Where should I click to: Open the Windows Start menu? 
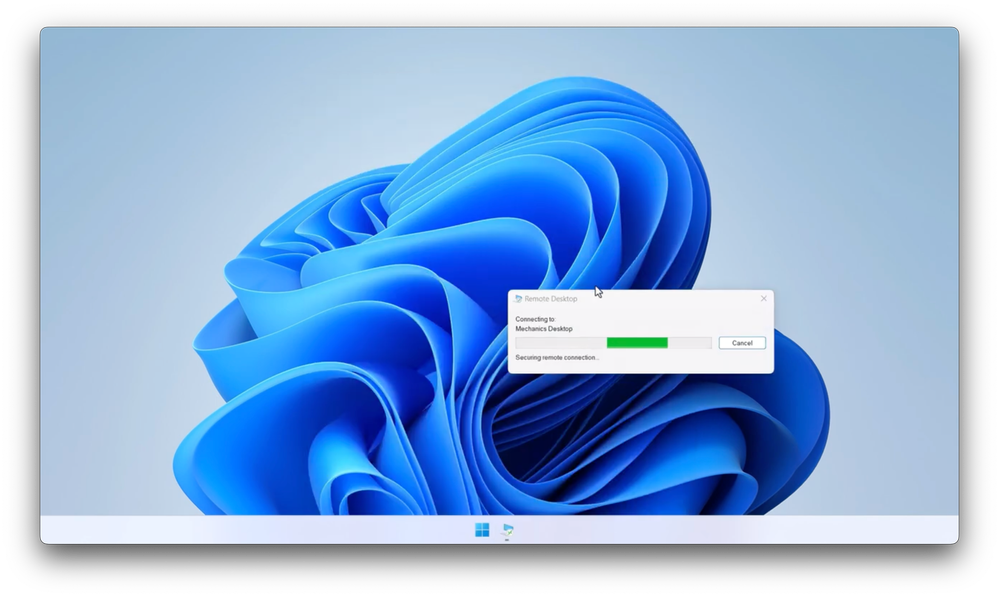coord(482,529)
